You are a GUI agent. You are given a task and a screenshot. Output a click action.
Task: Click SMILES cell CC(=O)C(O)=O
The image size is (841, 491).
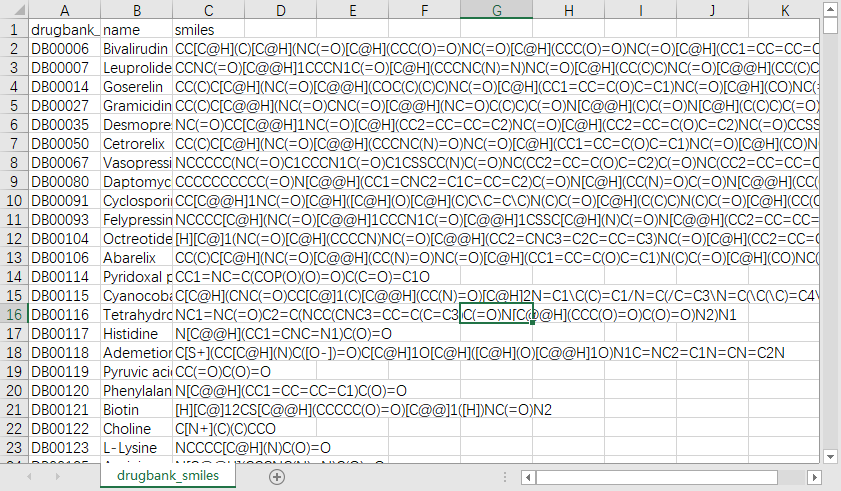tap(209, 372)
